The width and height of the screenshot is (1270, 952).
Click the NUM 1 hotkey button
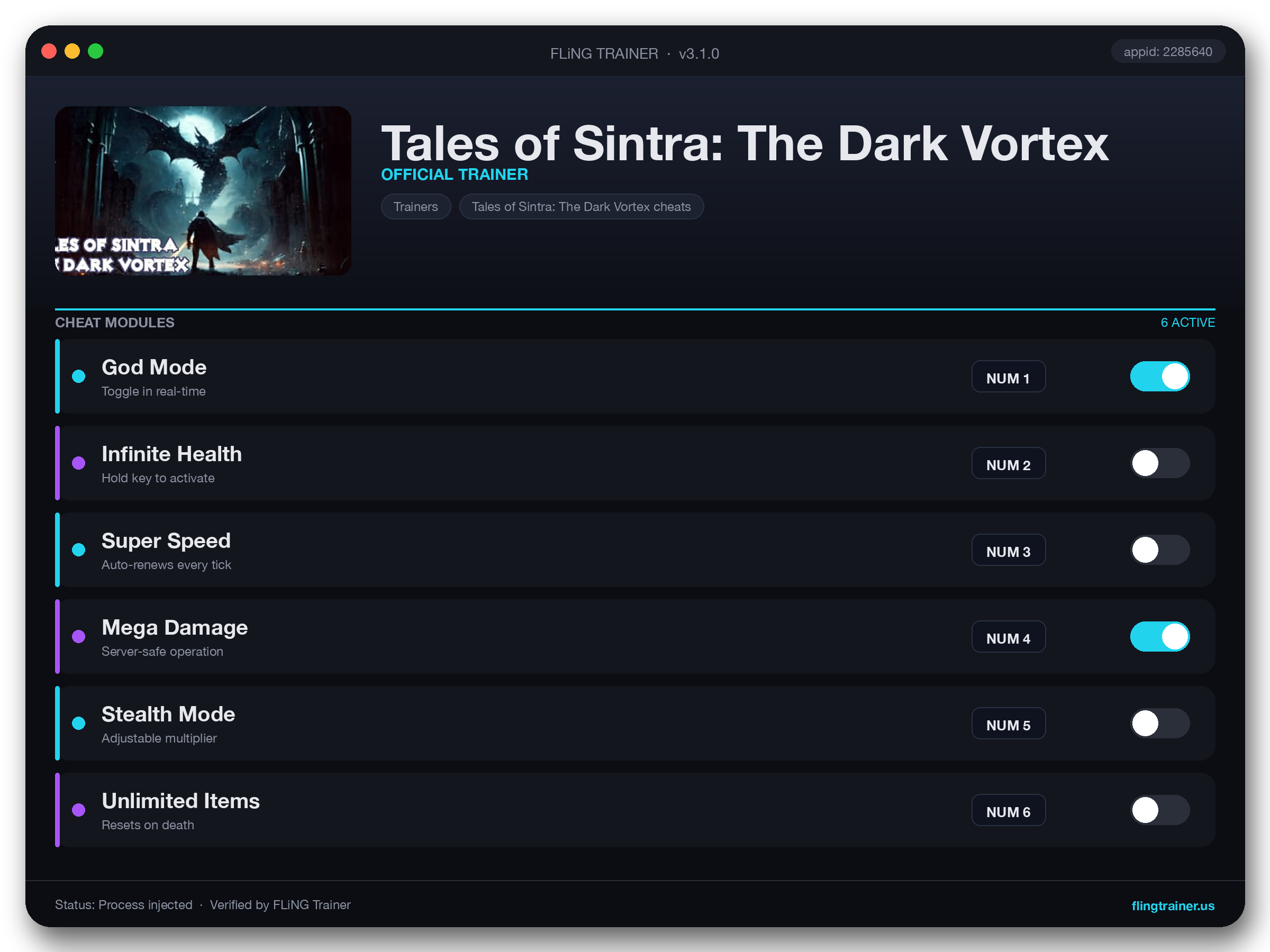(1008, 377)
